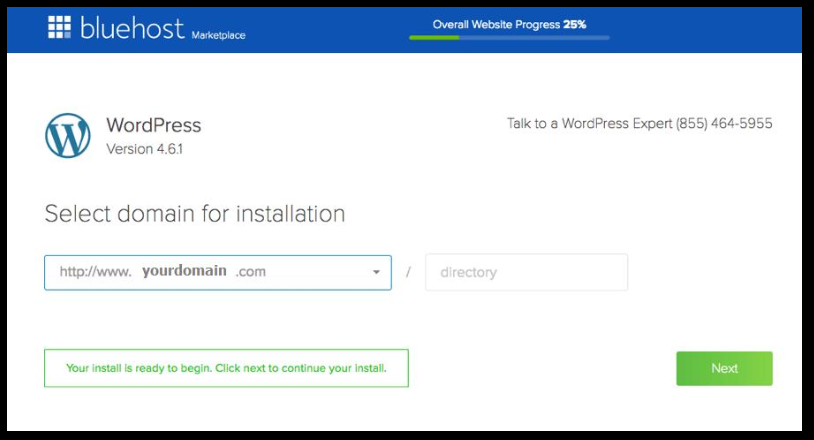Screen dimensions: 814x440
Task: Click the green Next button
Action: click(724, 368)
